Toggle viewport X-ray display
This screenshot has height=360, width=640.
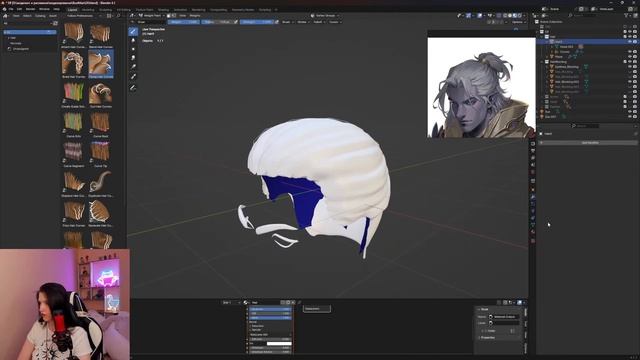(498, 16)
